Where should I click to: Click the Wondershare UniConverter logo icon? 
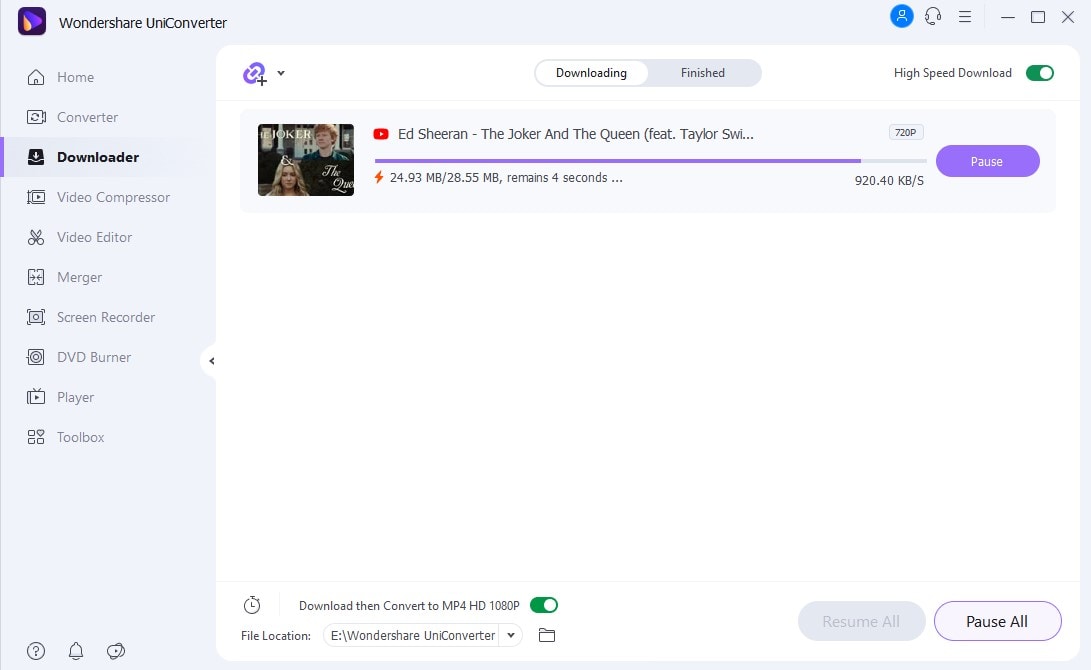[x=32, y=22]
